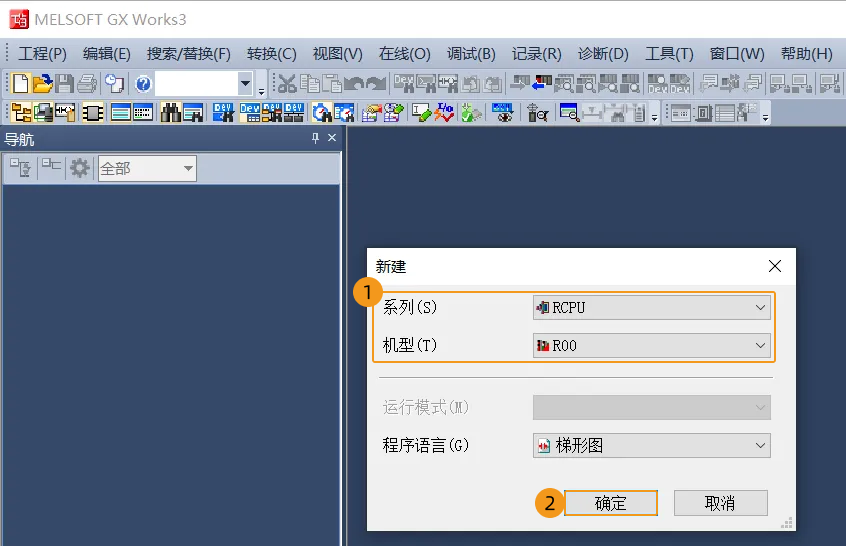Screen dimensions: 846x546
Task: Click the blue Help question mark icon
Action: click(x=143, y=84)
